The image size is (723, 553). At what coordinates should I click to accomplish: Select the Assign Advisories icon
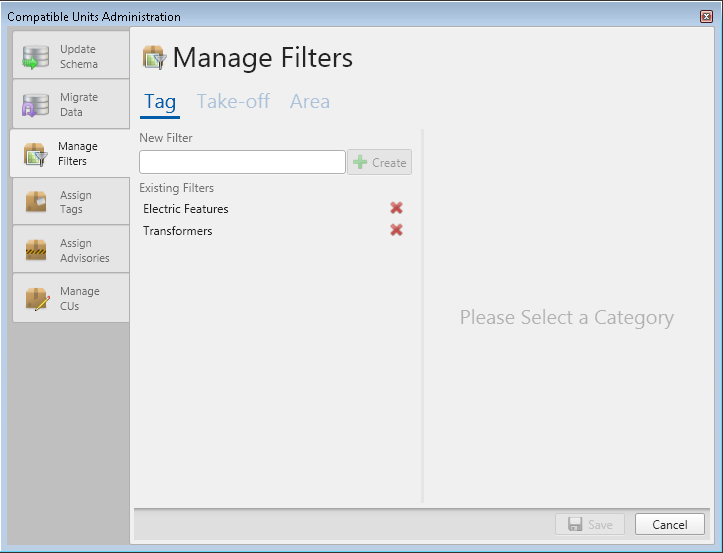[x=36, y=250]
